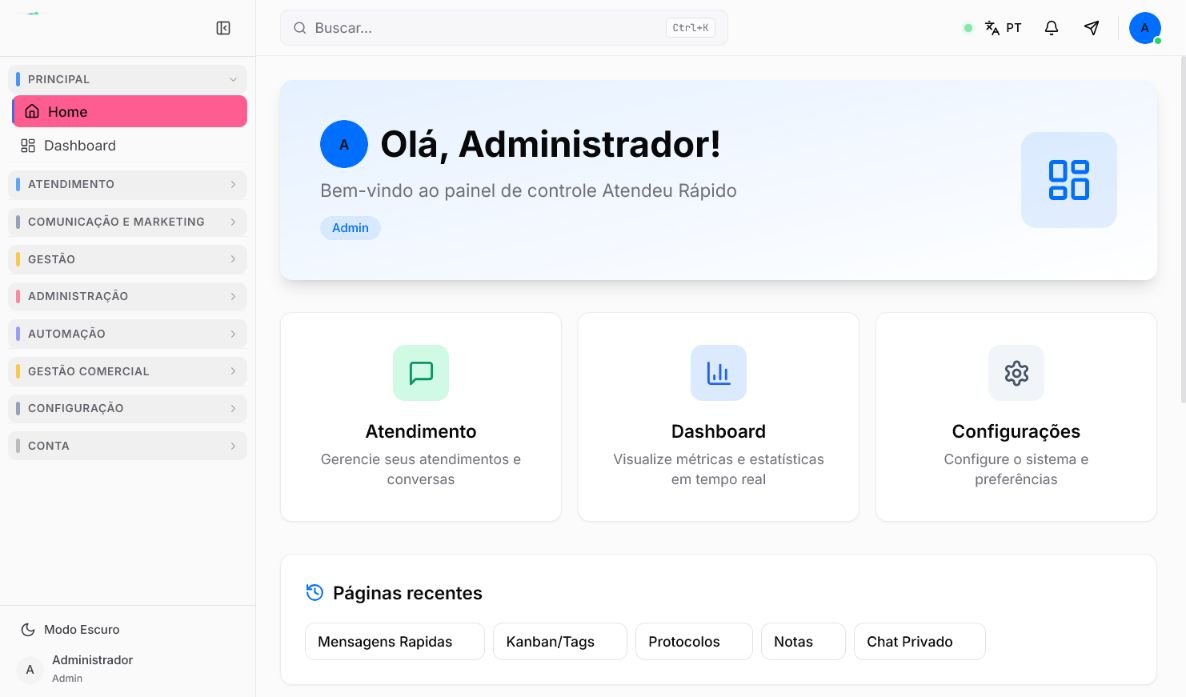Click the gear icon on the Configurações card
The image size is (1186, 697).
tap(1016, 373)
